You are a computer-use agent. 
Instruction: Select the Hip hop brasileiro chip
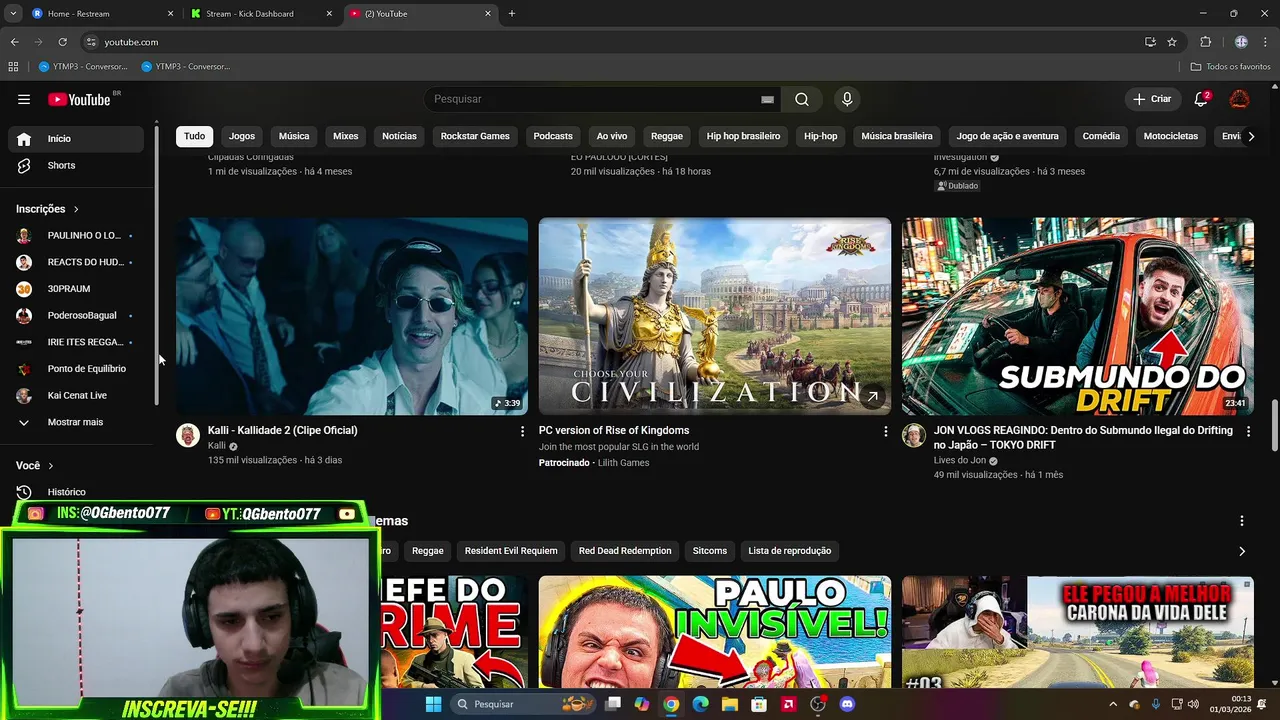pos(743,136)
